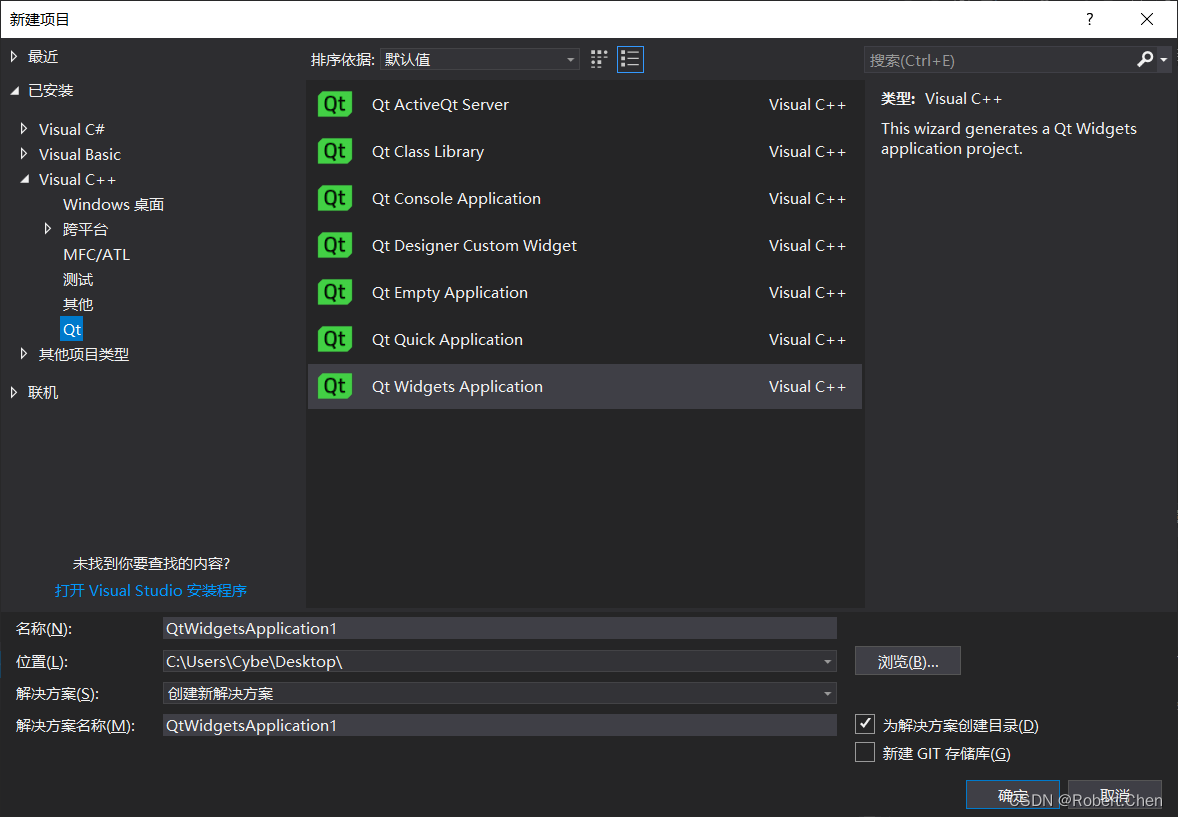
Task: Choose Qt Designer Custom Widget template
Action: coord(584,245)
